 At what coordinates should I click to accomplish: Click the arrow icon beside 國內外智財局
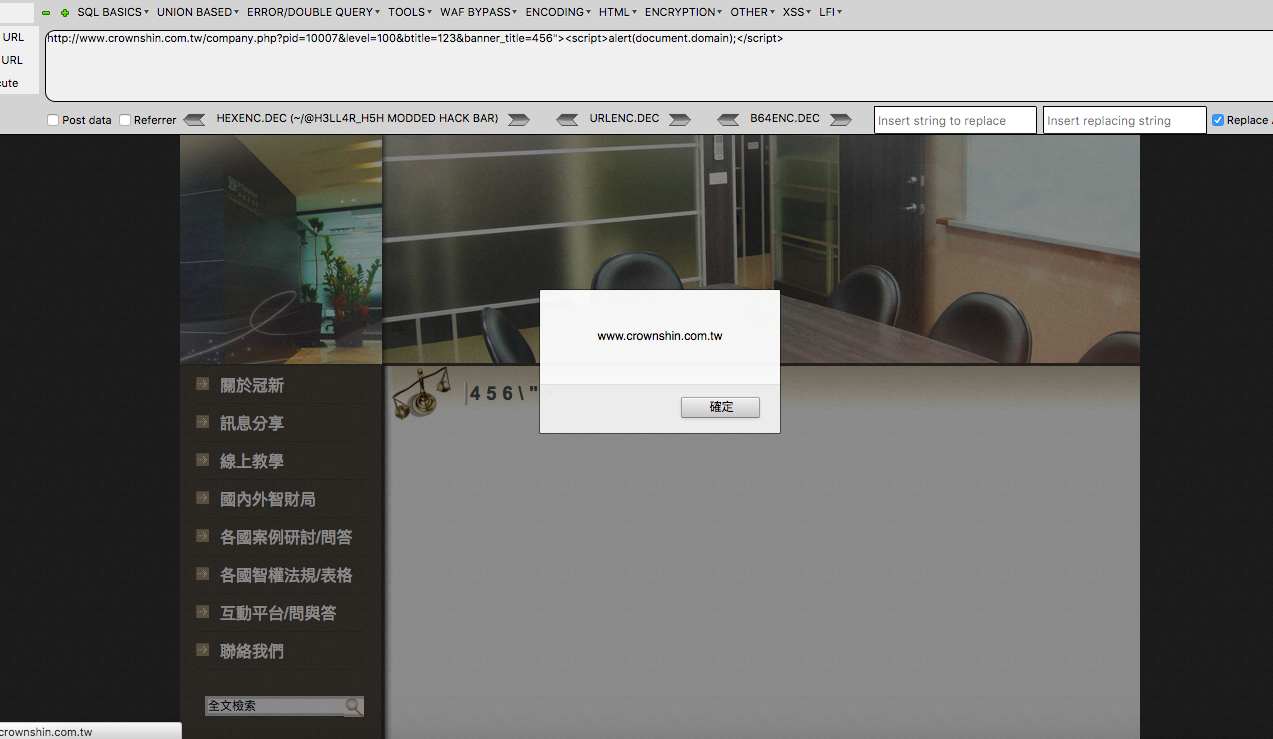tap(203, 498)
